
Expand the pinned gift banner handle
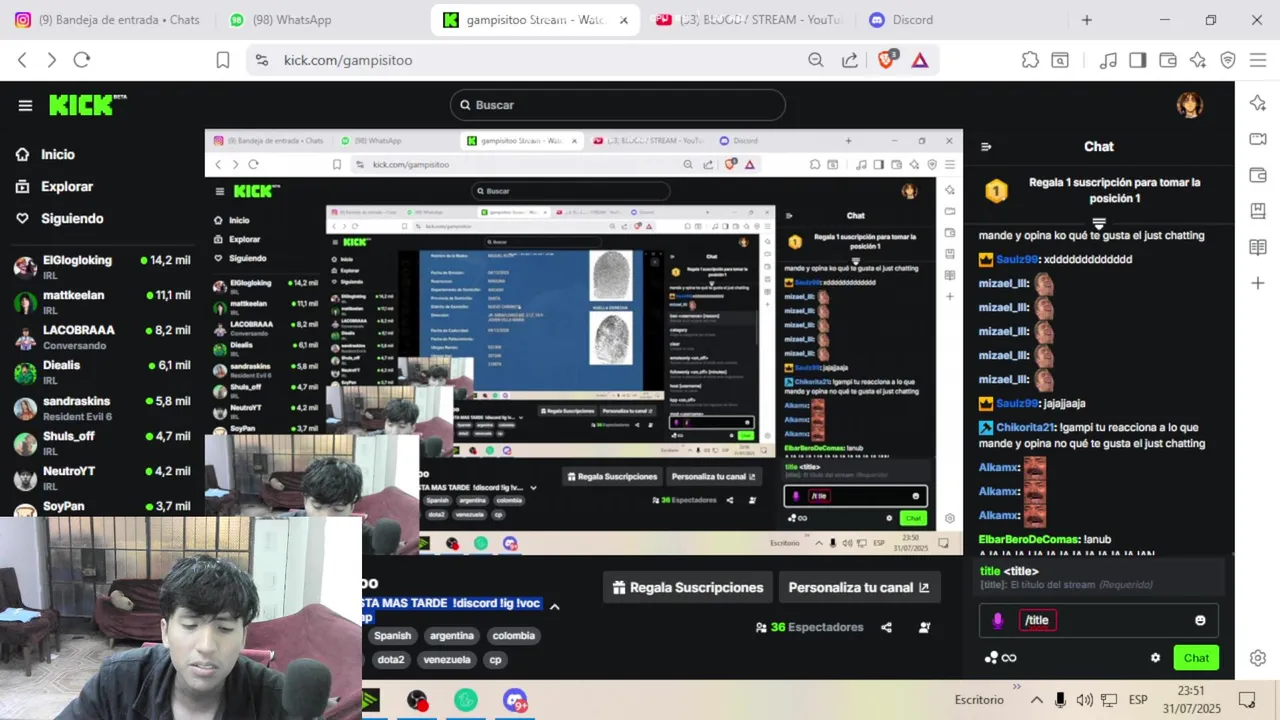click(1099, 224)
